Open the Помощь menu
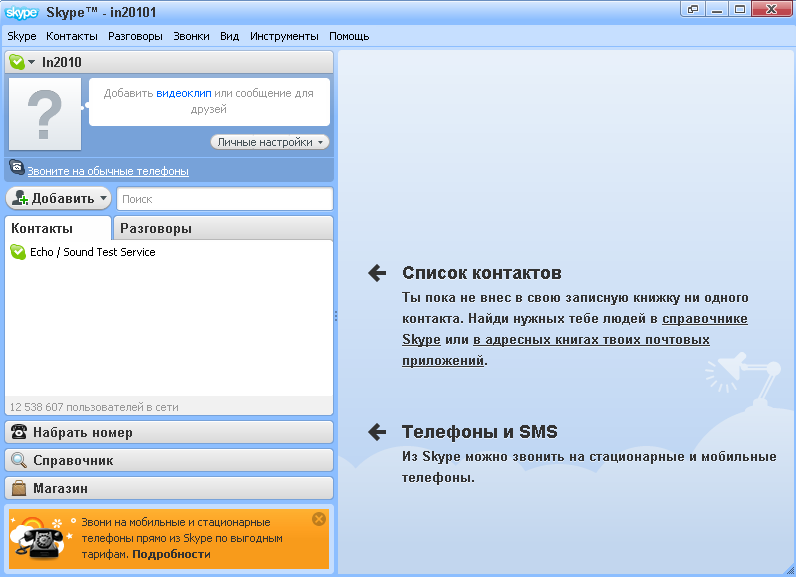The height and width of the screenshot is (577, 796). click(349, 37)
